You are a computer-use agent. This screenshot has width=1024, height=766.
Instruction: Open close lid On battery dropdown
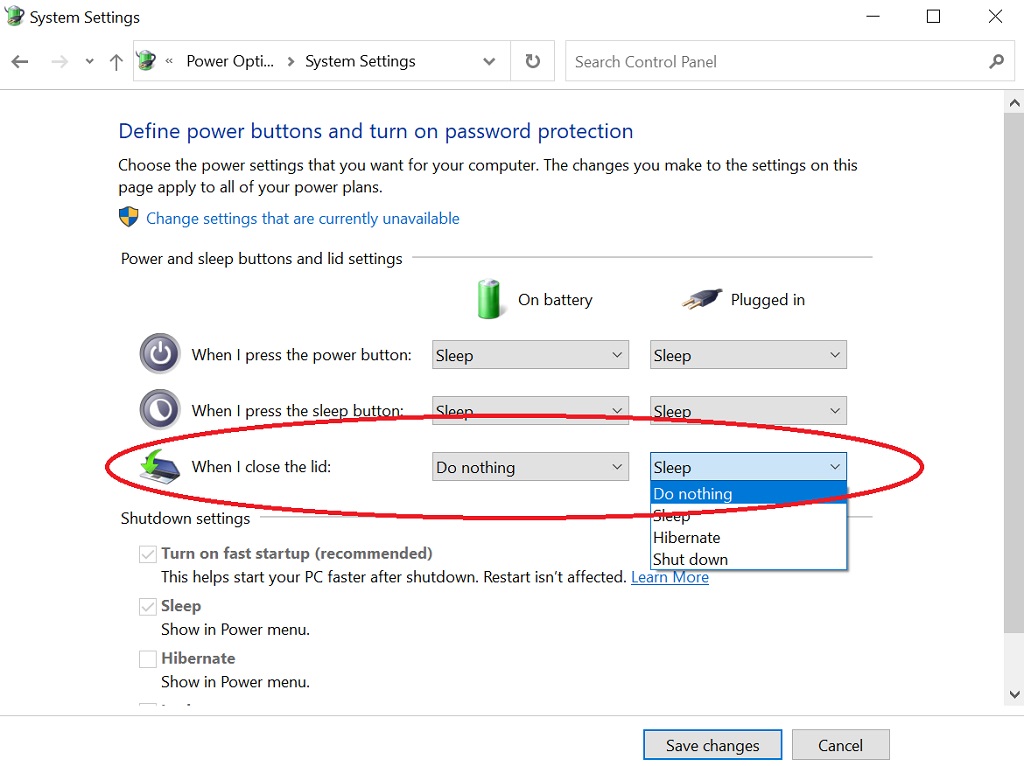point(530,467)
